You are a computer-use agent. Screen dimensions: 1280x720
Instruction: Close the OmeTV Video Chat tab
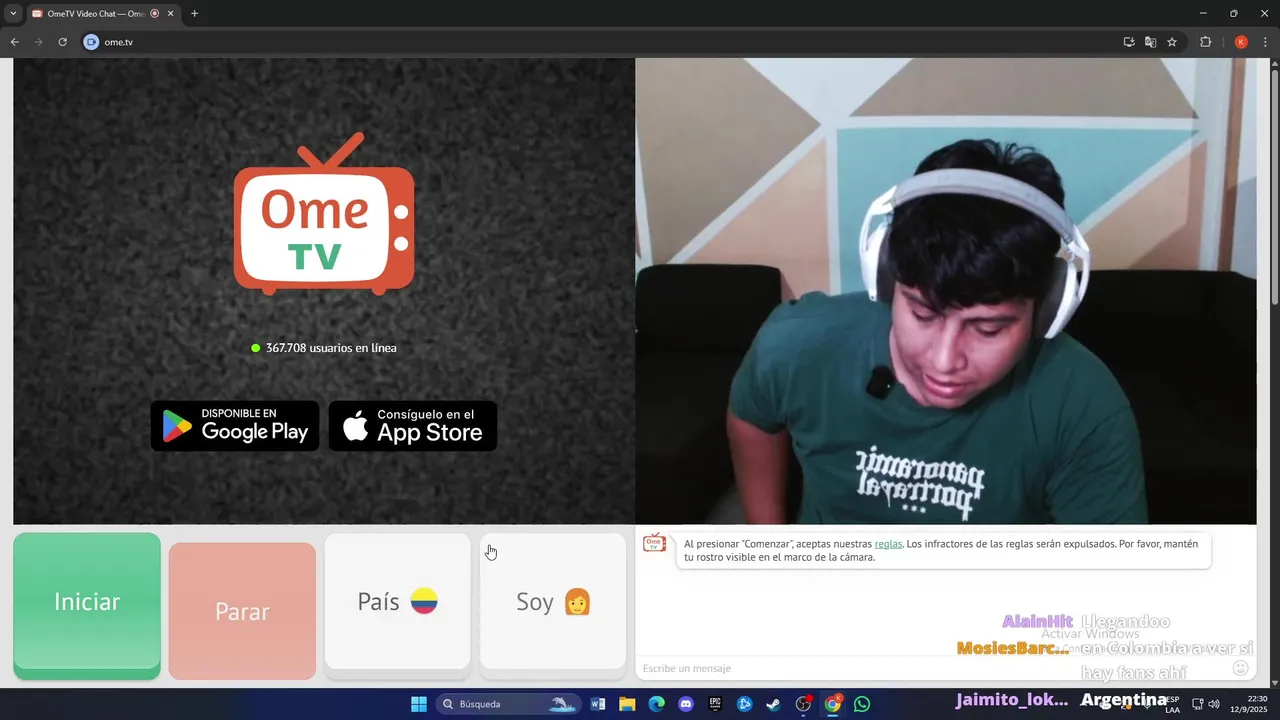[x=170, y=14]
